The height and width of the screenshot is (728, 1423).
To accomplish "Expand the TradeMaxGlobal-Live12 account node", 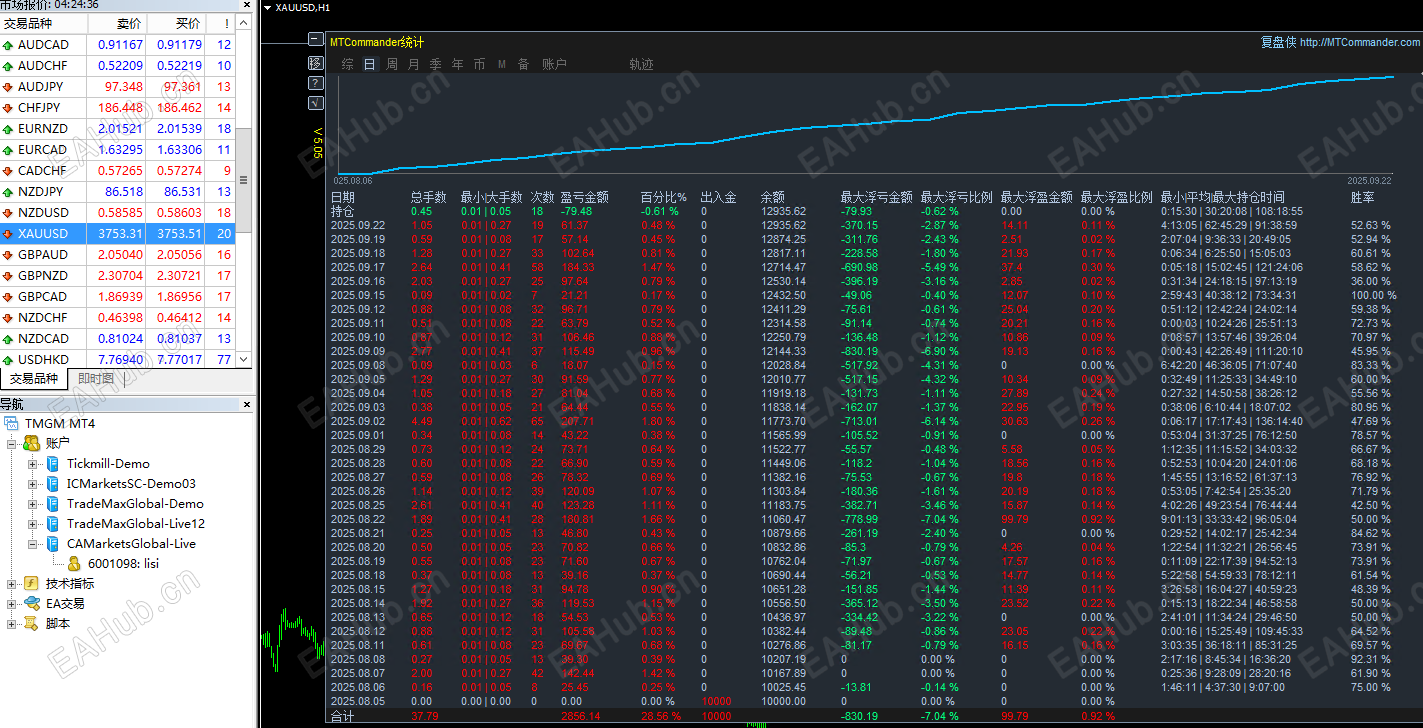I will tap(33, 523).
